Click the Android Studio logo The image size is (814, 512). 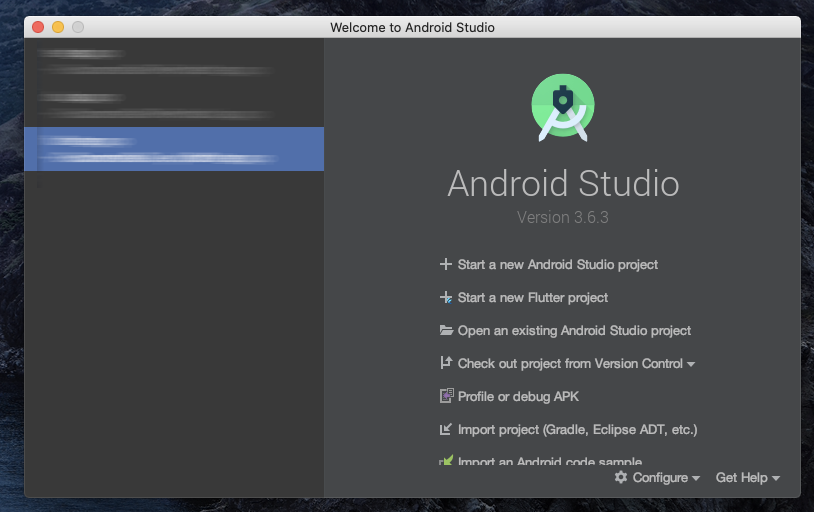click(563, 107)
